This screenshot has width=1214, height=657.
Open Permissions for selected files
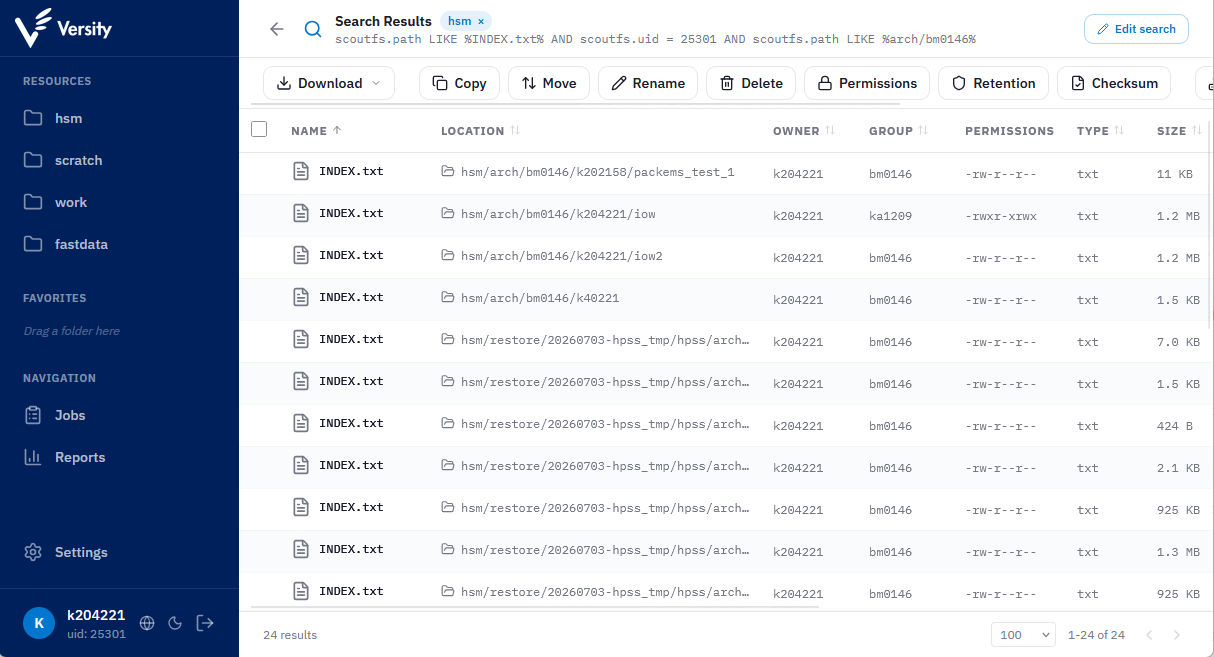[x=867, y=83]
